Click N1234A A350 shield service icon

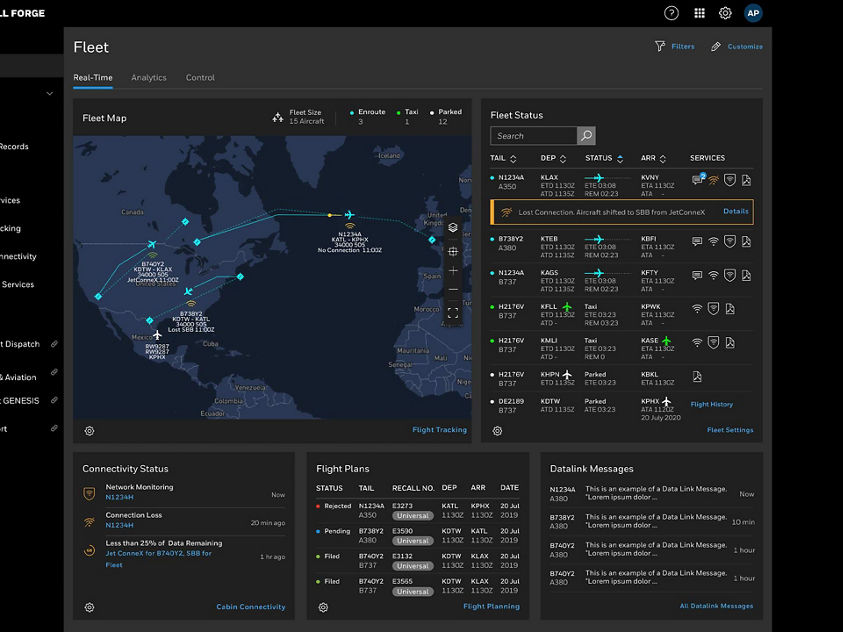coord(730,180)
